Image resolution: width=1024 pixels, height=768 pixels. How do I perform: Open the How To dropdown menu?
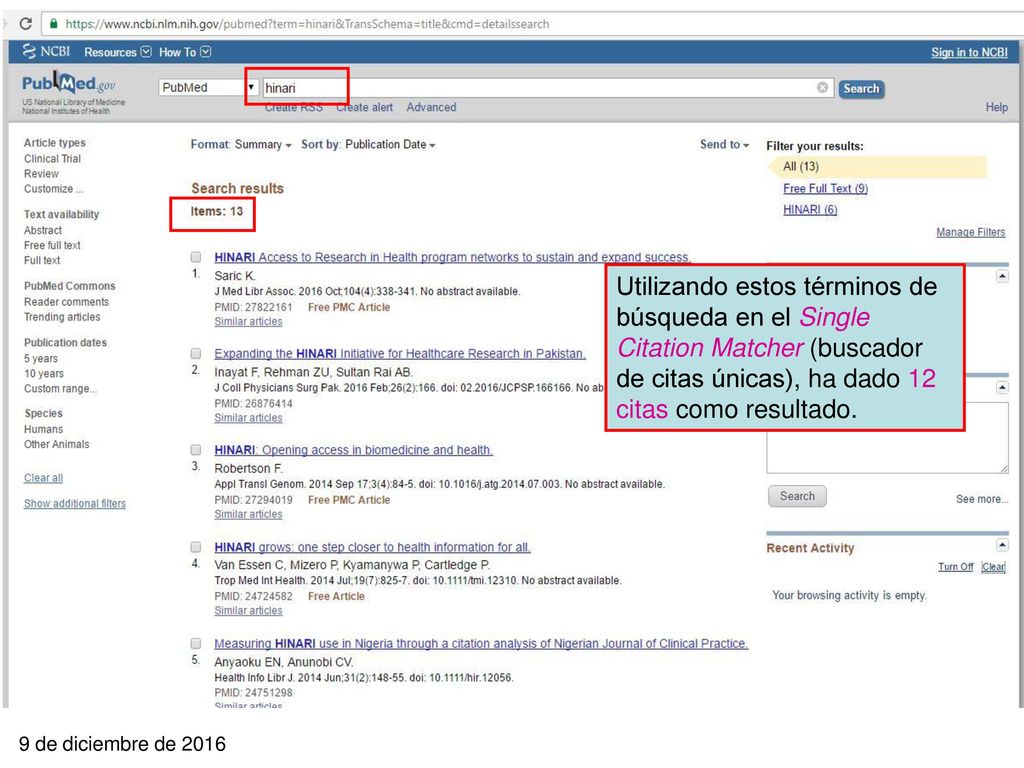[x=185, y=52]
